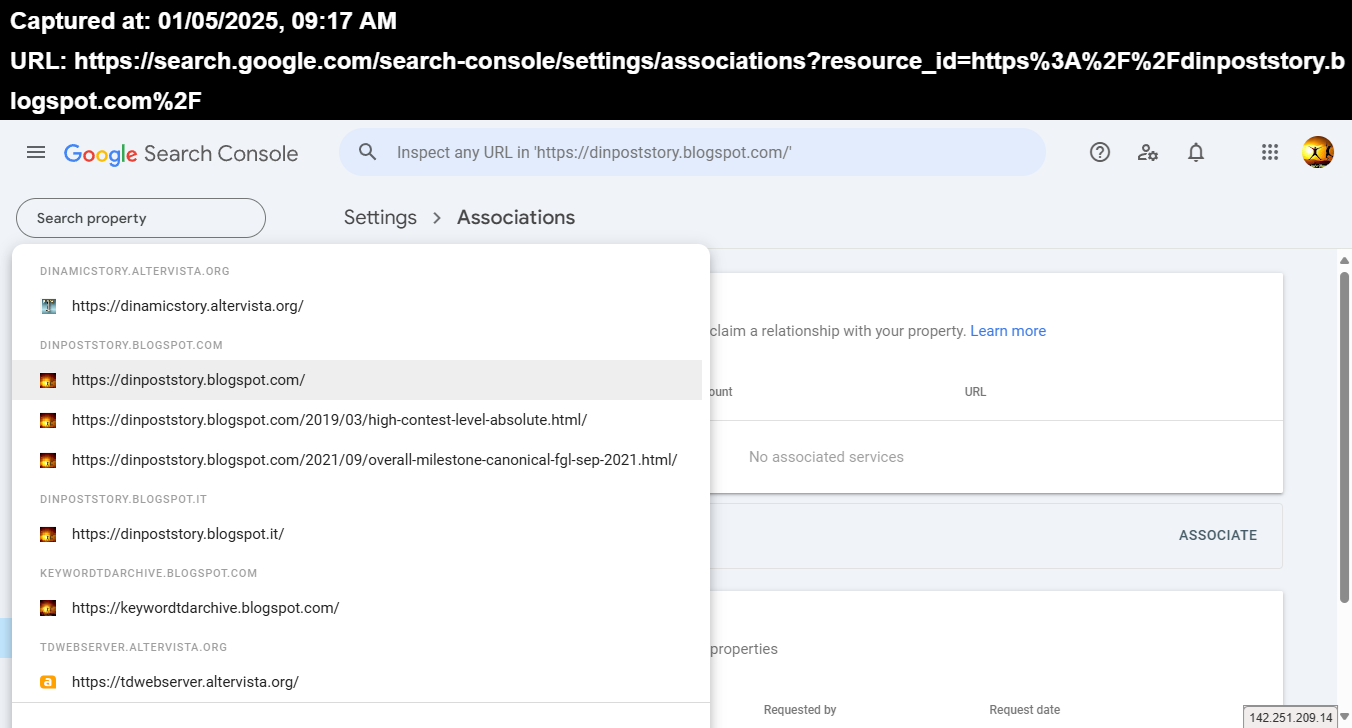This screenshot has height=728, width=1352.
Task: Click the search magnifier icon
Action: point(368,152)
